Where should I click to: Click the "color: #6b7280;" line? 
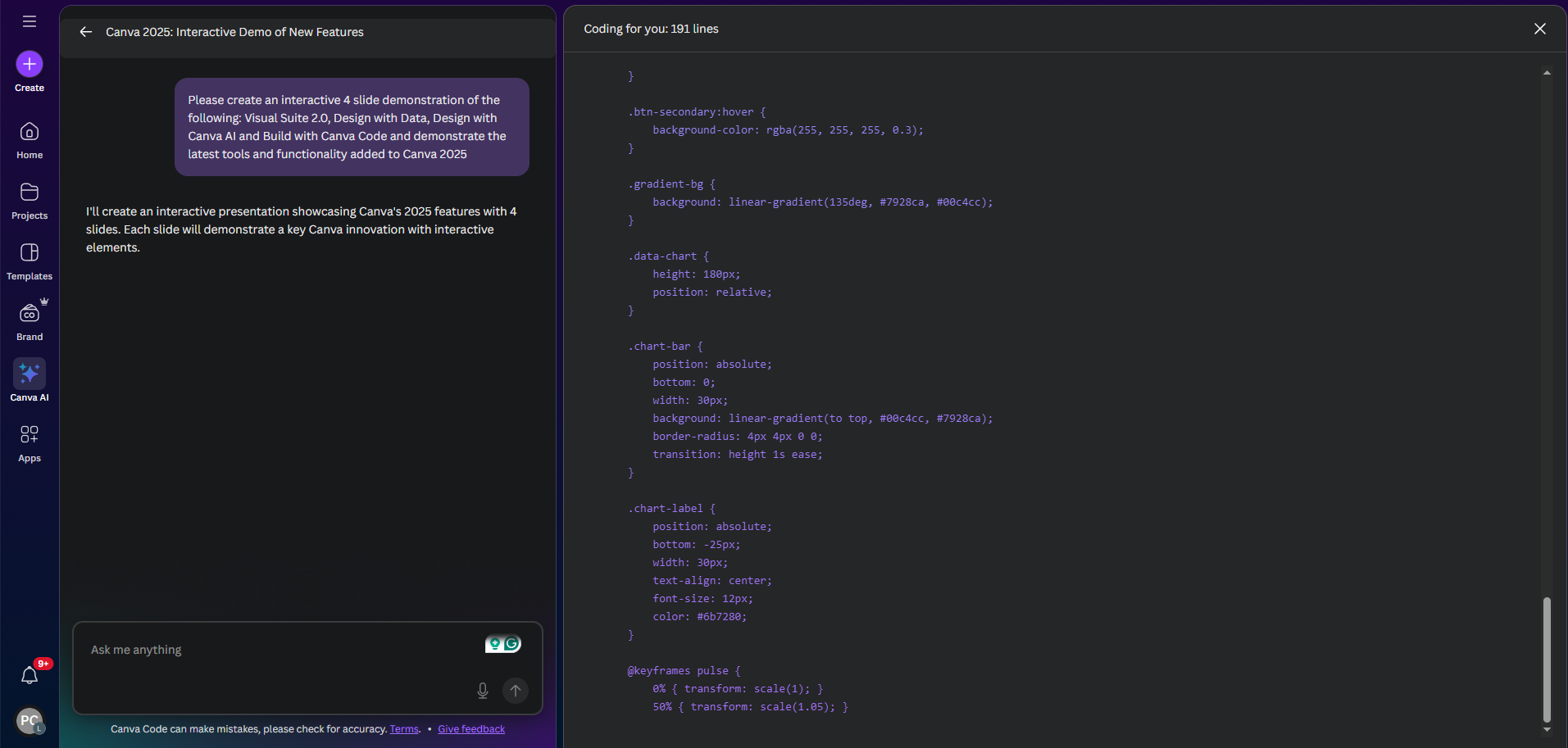pos(700,617)
